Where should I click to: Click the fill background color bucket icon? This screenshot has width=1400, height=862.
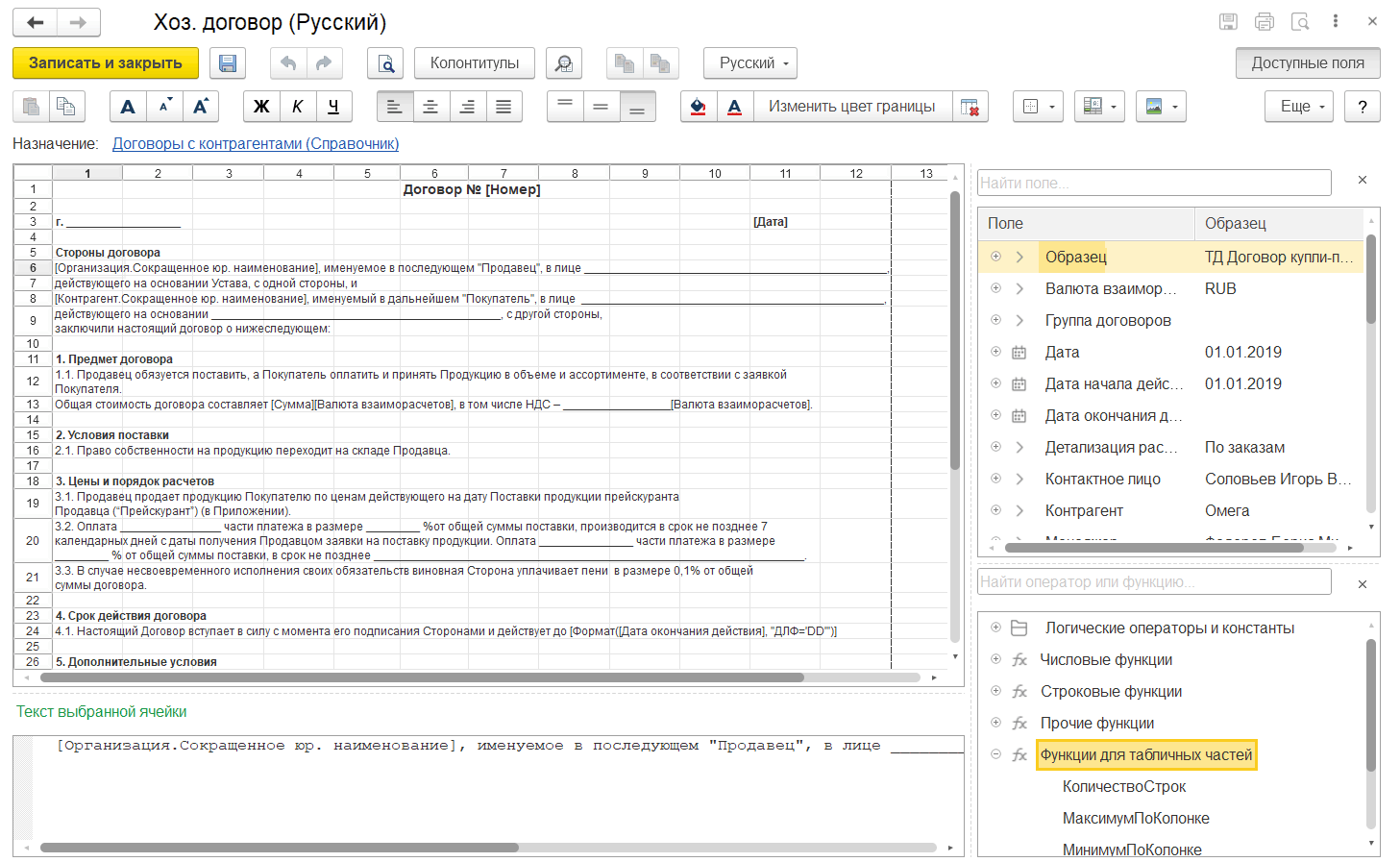coord(699,107)
